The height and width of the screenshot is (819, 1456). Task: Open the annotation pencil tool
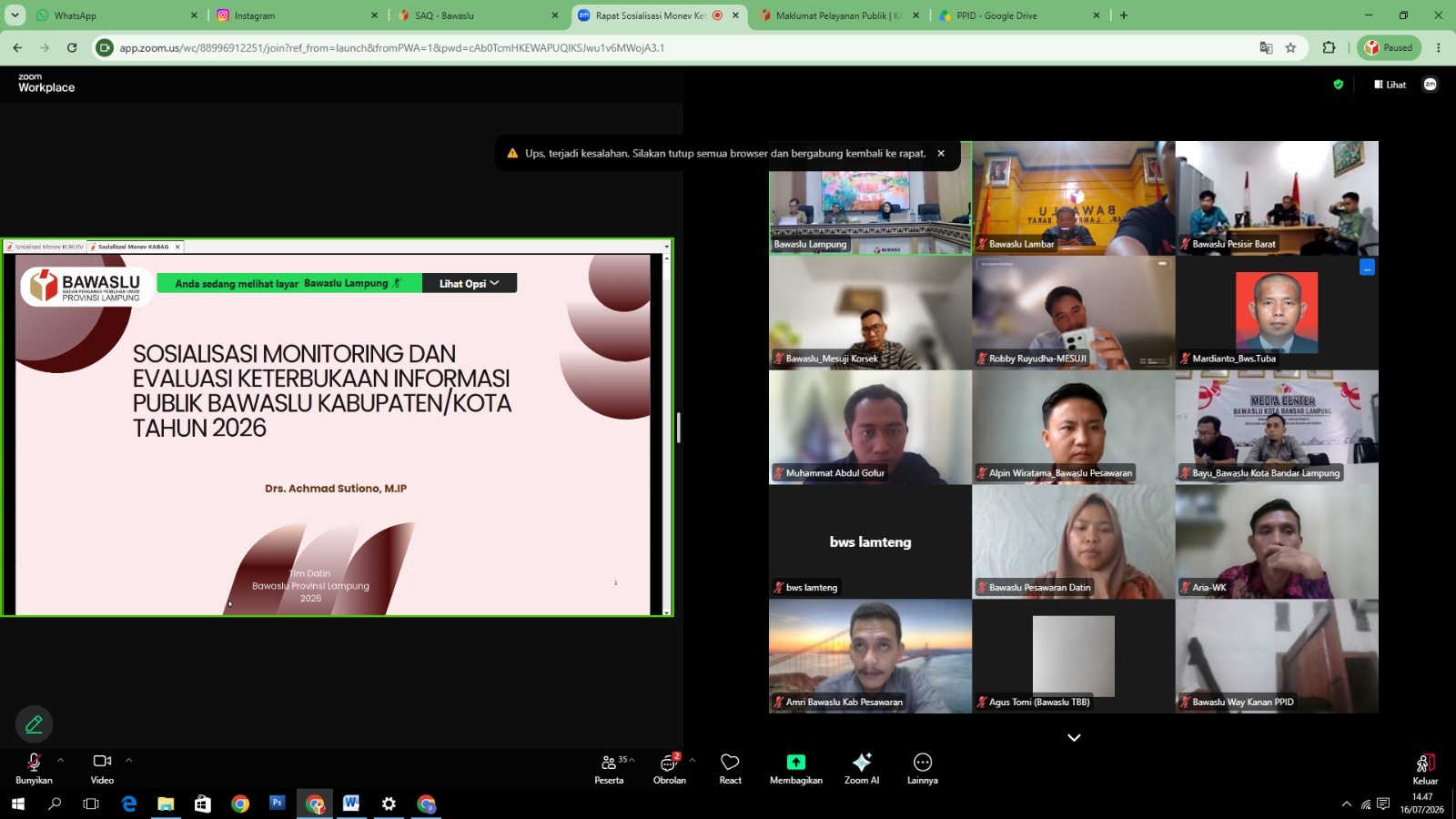34,724
